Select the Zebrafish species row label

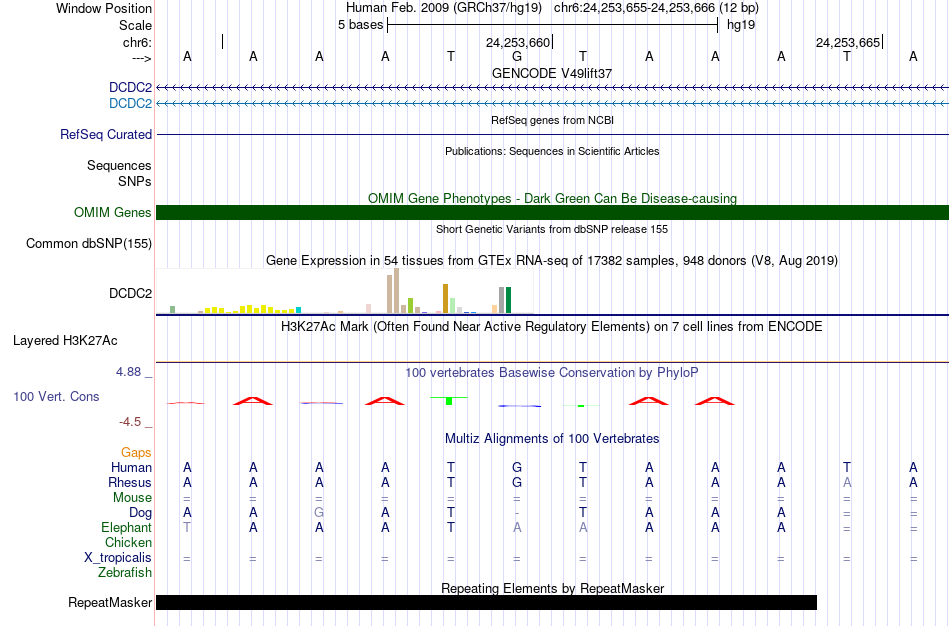click(125, 573)
